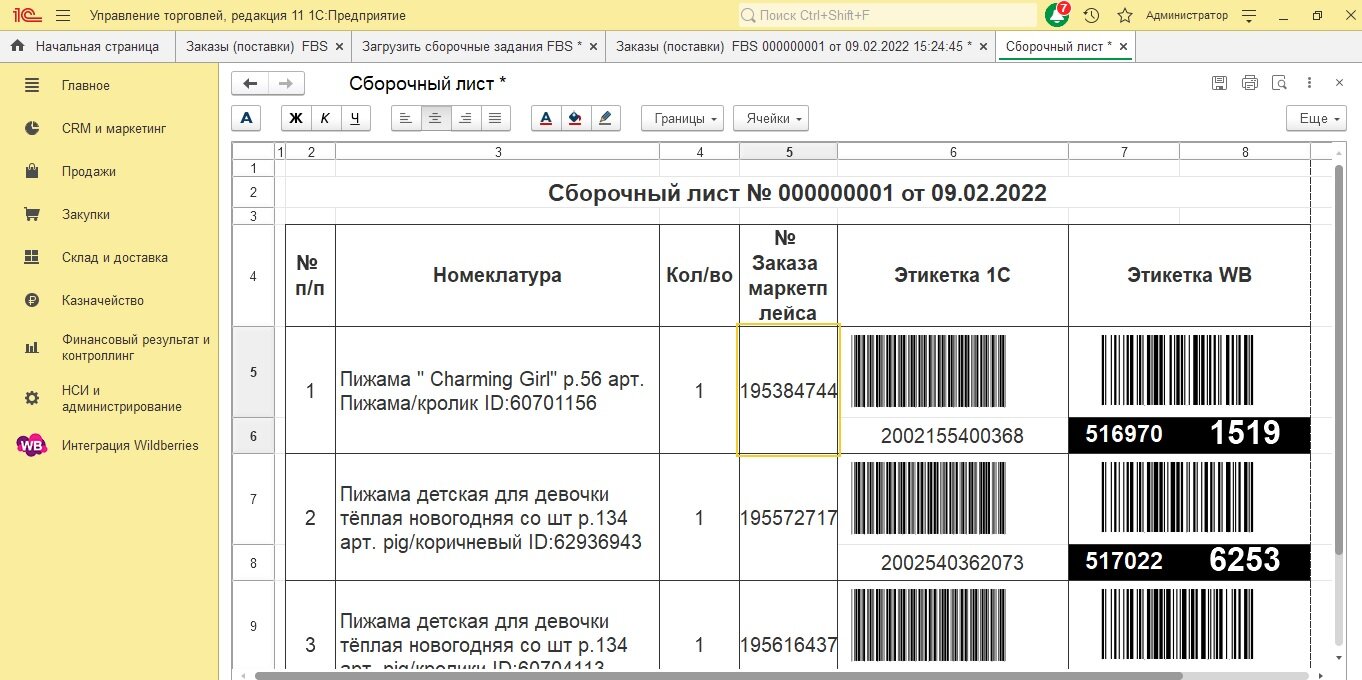
Task: Select WB label cell 517022 6253
Action: pos(1189,562)
